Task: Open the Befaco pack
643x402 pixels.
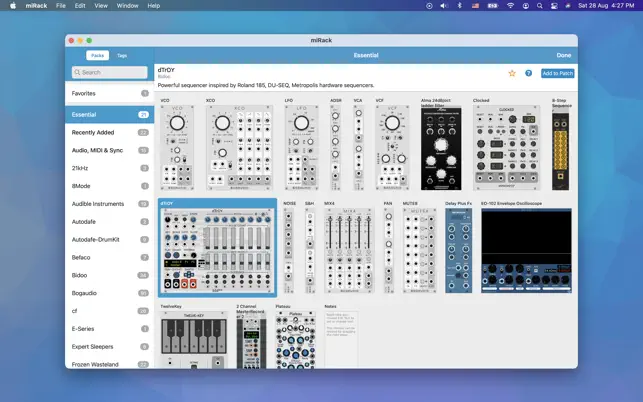Action: click(109, 257)
